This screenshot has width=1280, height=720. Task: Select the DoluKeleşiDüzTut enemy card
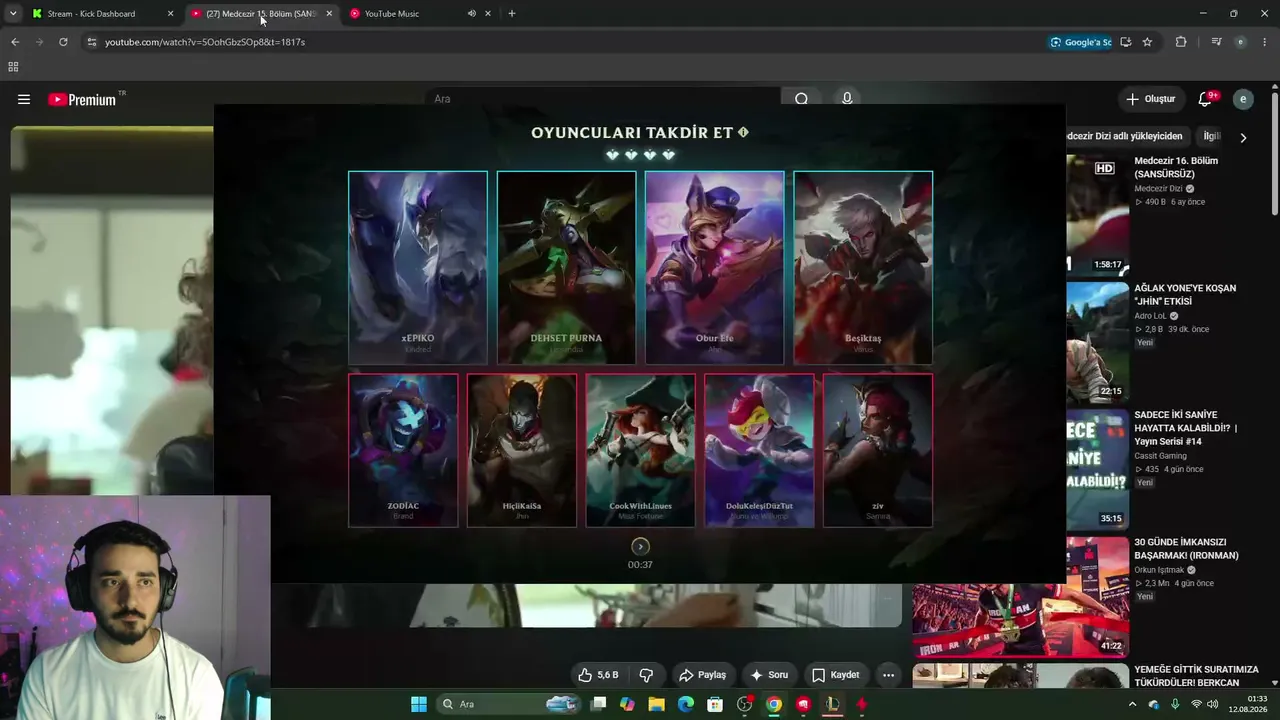point(759,450)
